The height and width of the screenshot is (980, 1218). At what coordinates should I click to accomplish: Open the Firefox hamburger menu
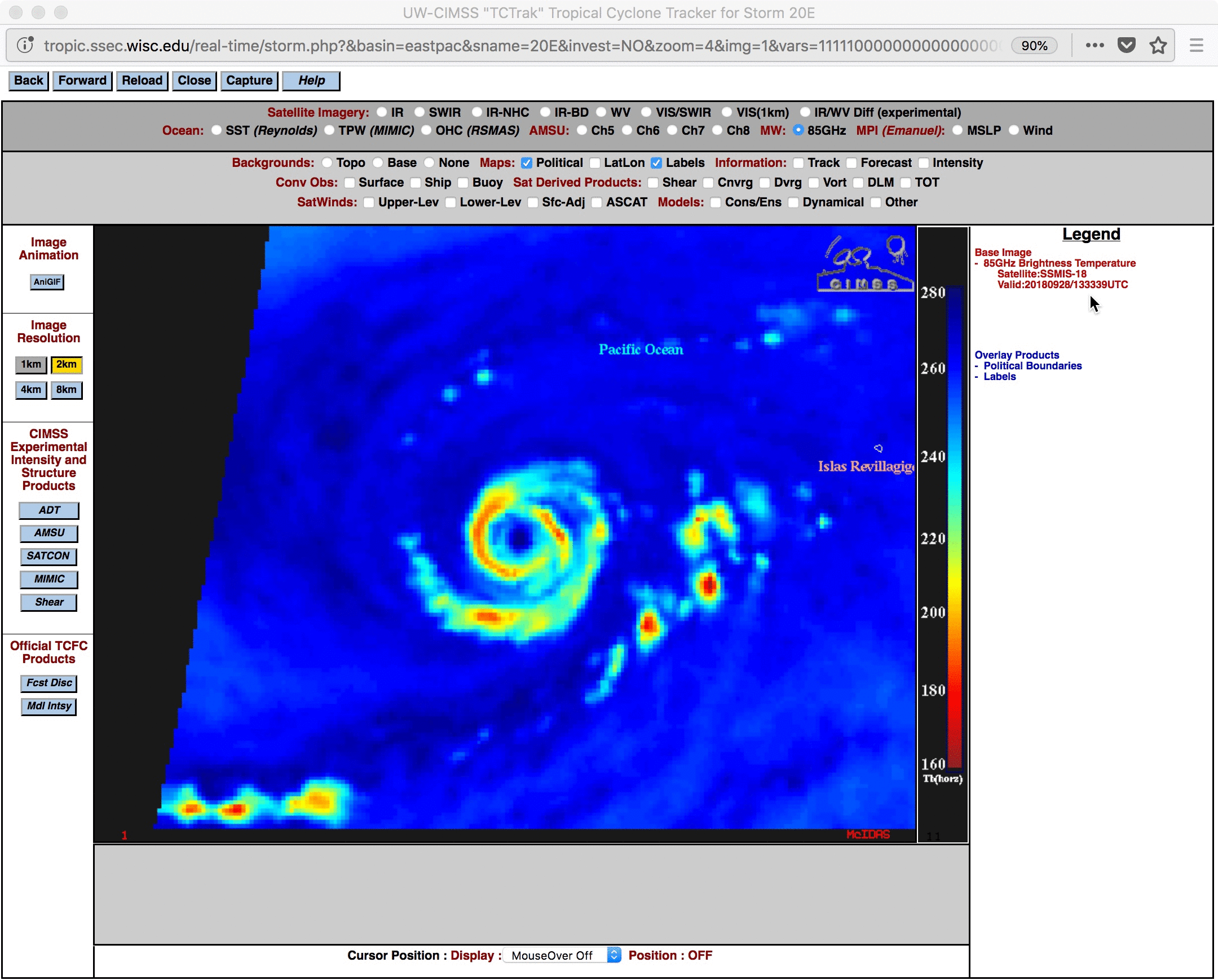pyautogui.click(x=1196, y=45)
